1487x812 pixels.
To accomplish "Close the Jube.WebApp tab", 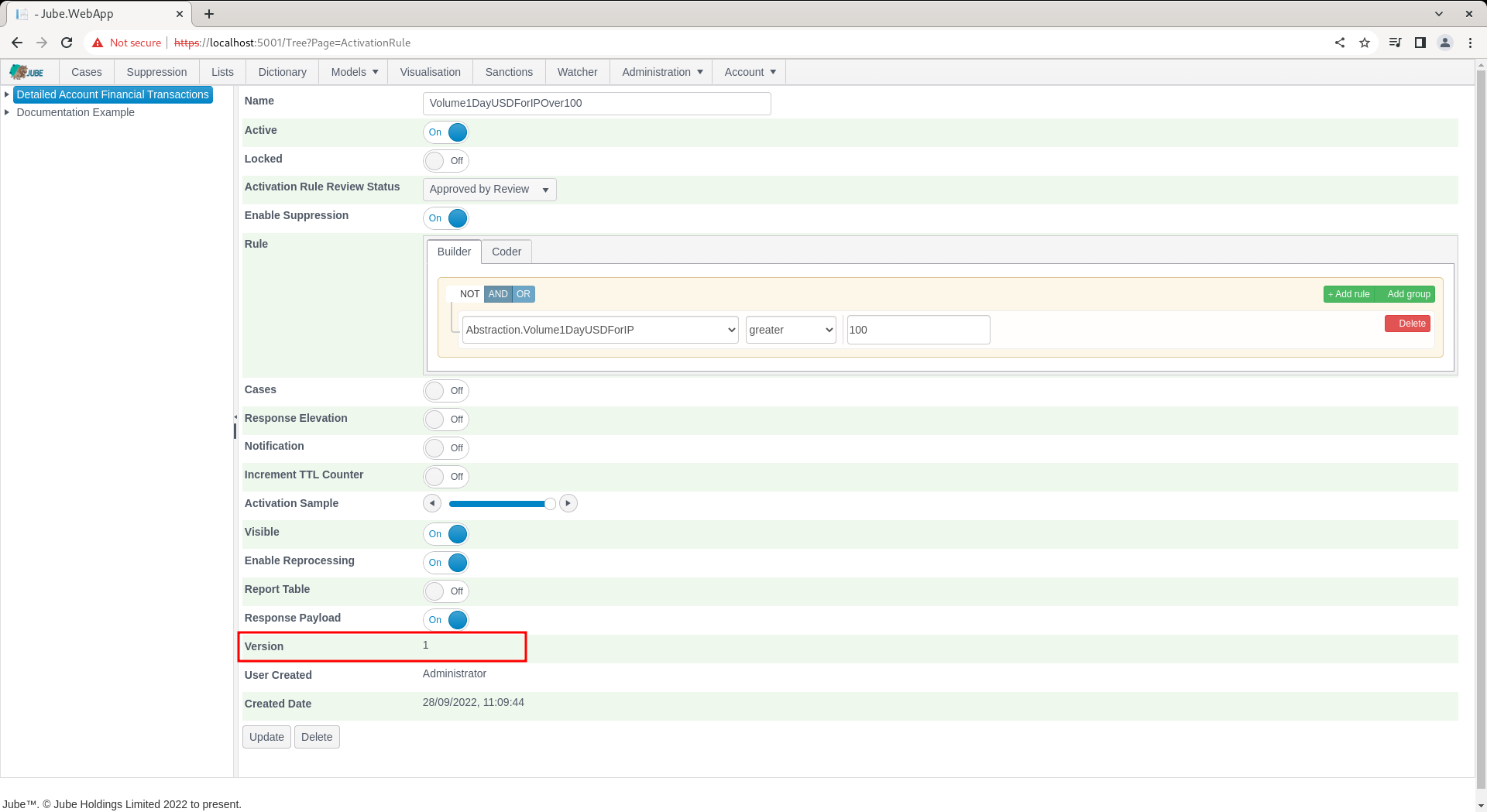I will [x=179, y=14].
